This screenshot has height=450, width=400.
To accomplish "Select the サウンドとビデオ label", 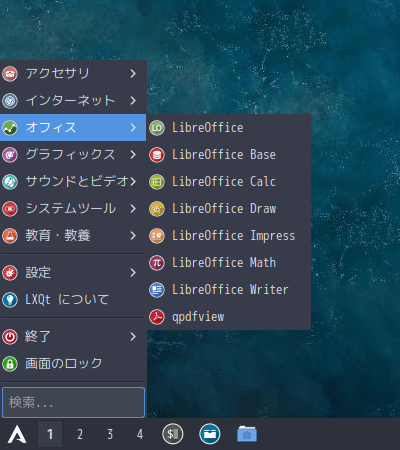I will [x=77, y=182].
